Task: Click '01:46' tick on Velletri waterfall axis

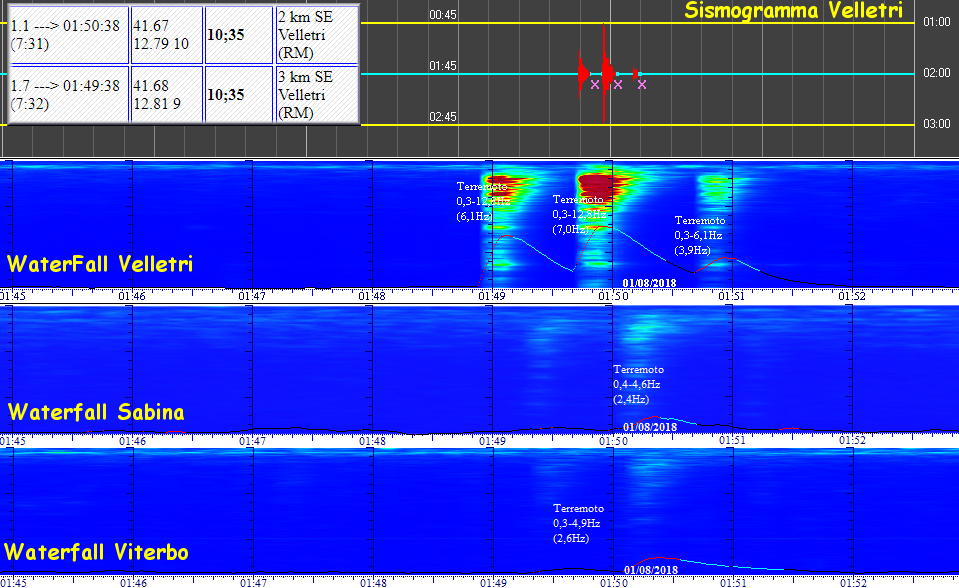Action: click(132, 296)
